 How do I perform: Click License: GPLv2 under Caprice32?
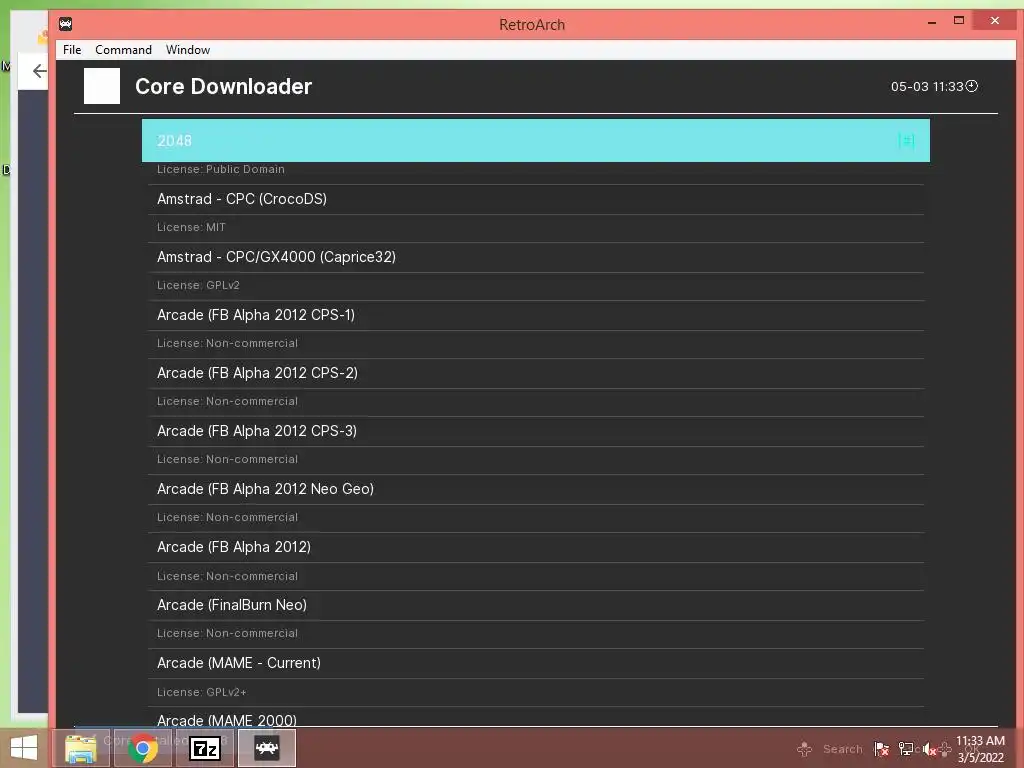198,285
